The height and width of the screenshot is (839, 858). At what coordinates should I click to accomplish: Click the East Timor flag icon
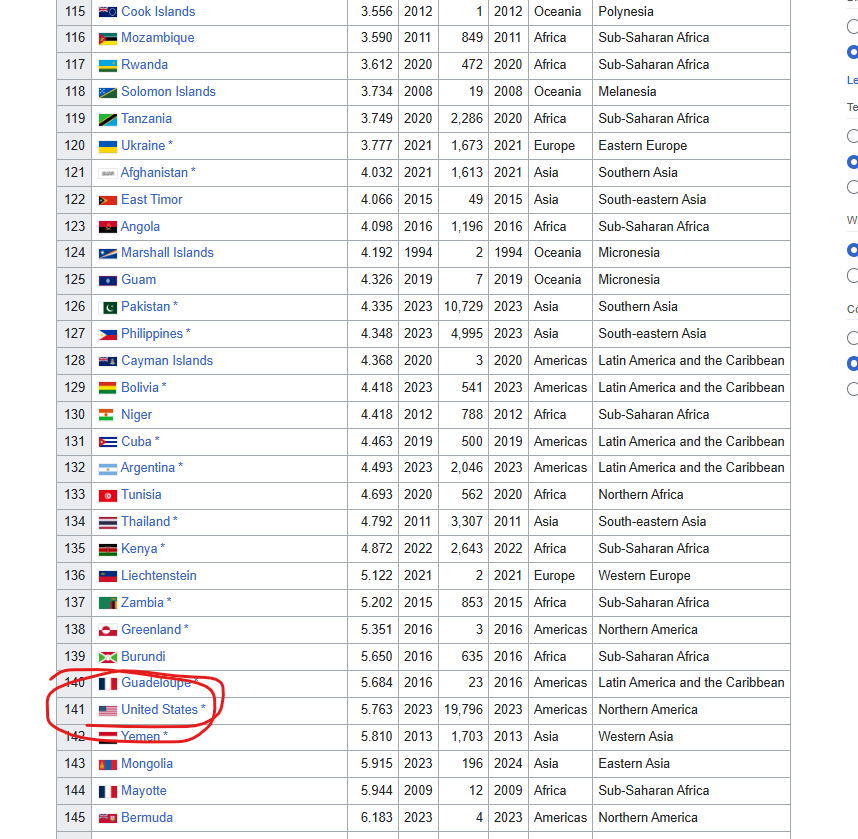(108, 200)
